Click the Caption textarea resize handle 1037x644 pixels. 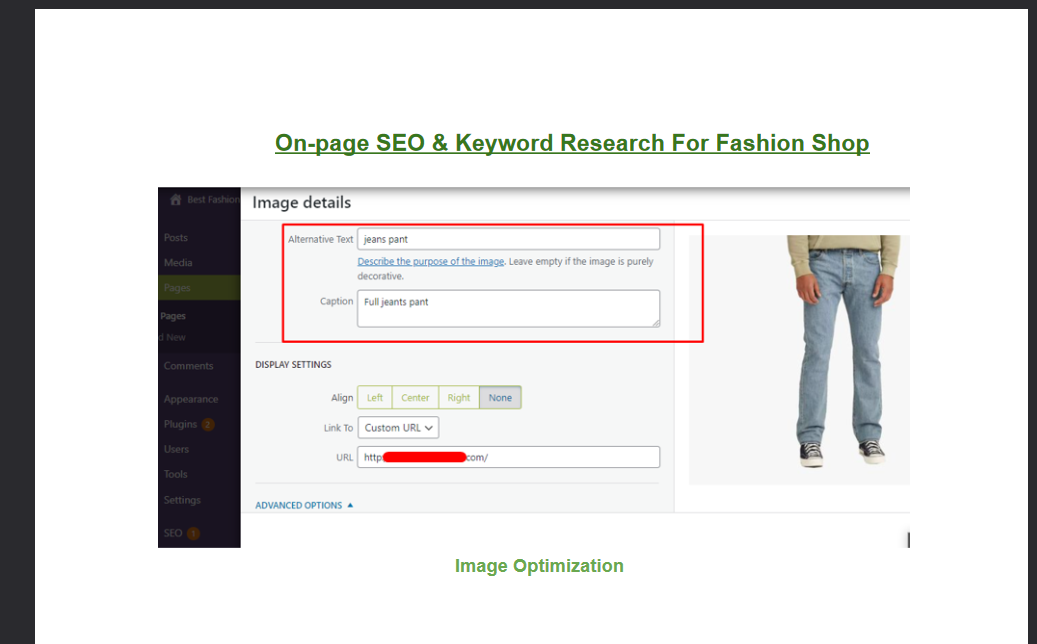pyautogui.click(x=656, y=322)
